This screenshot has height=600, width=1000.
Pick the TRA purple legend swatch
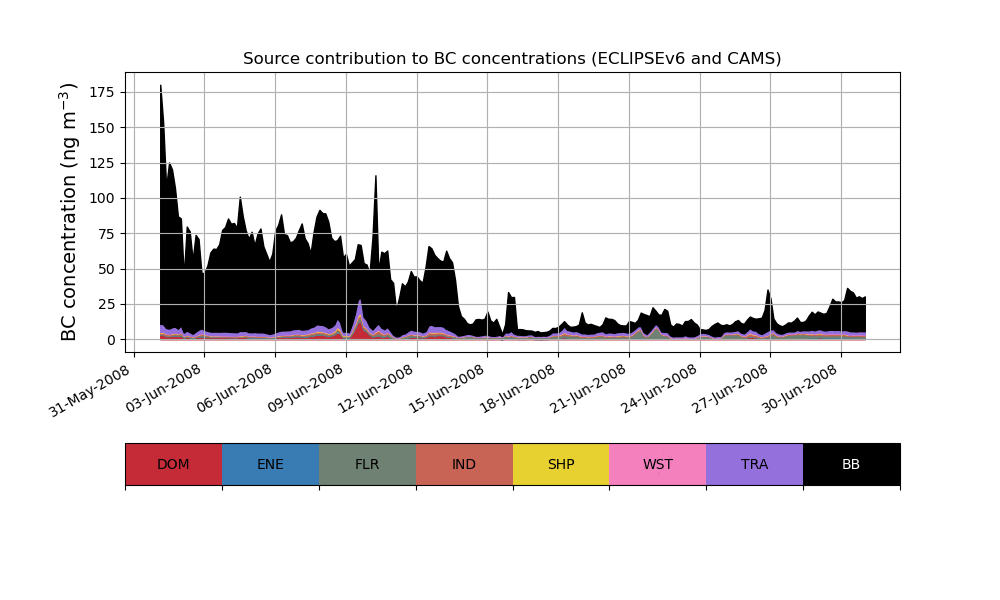[x=754, y=464]
